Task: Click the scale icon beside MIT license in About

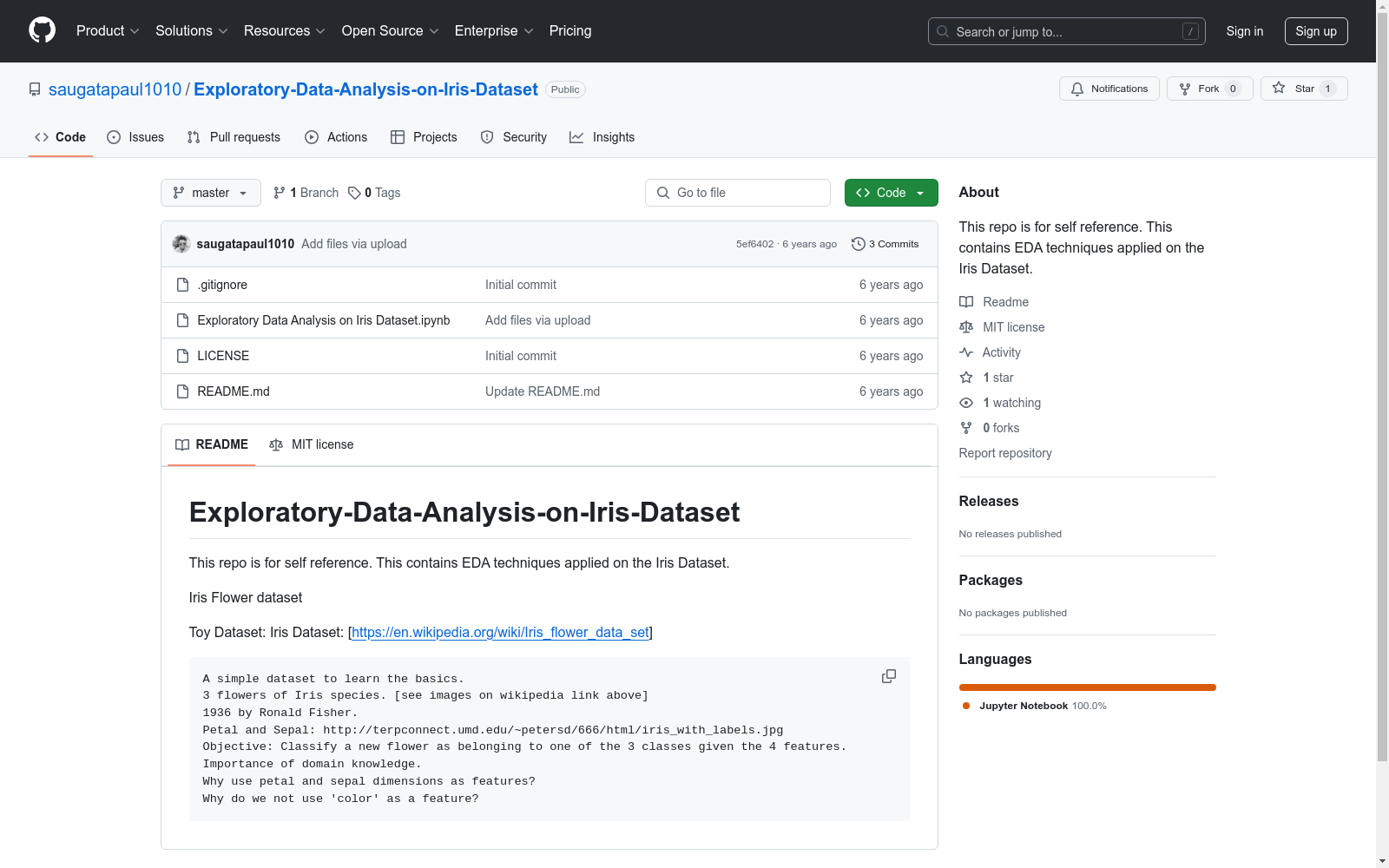Action: (x=966, y=327)
